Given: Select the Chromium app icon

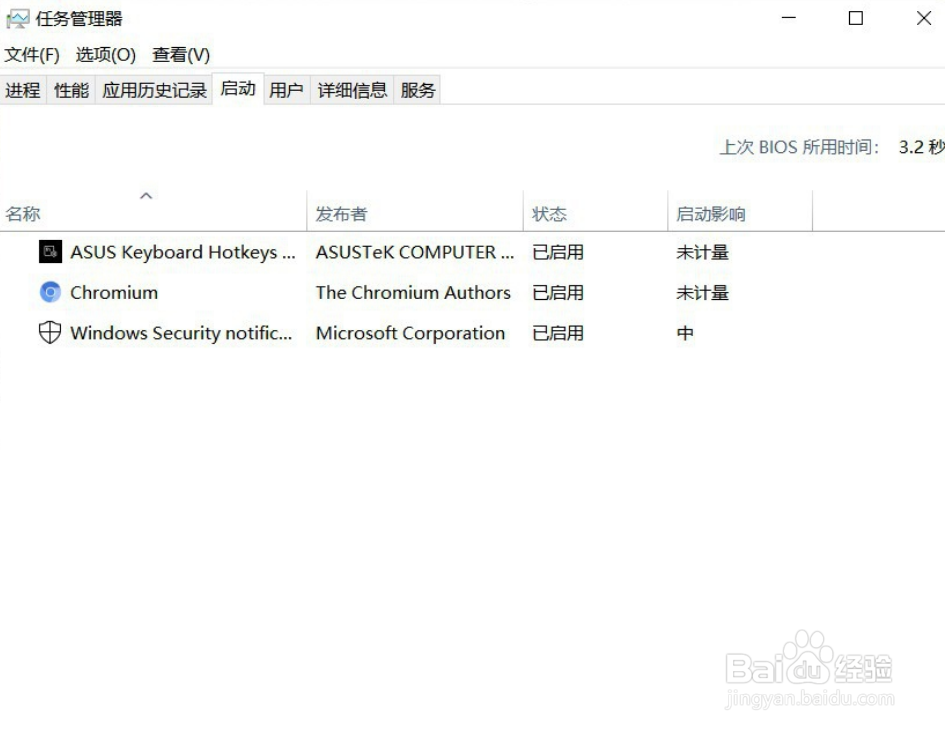Looking at the screenshot, I should pyautogui.click(x=50, y=292).
